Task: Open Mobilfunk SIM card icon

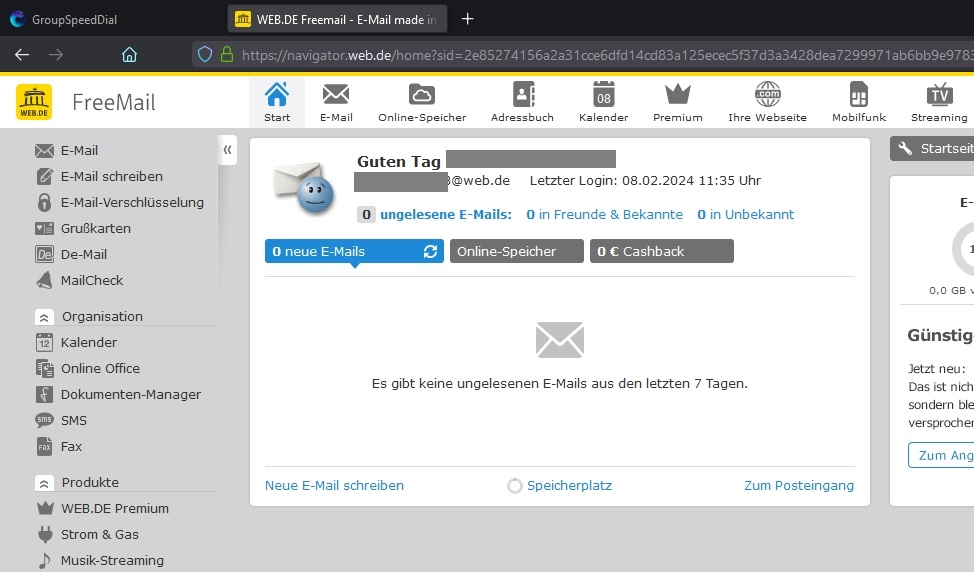Action: click(858, 94)
